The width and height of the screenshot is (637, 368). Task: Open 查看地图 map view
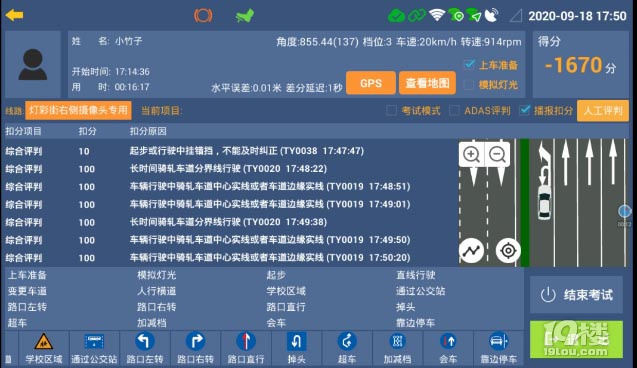pyautogui.click(x=427, y=83)
